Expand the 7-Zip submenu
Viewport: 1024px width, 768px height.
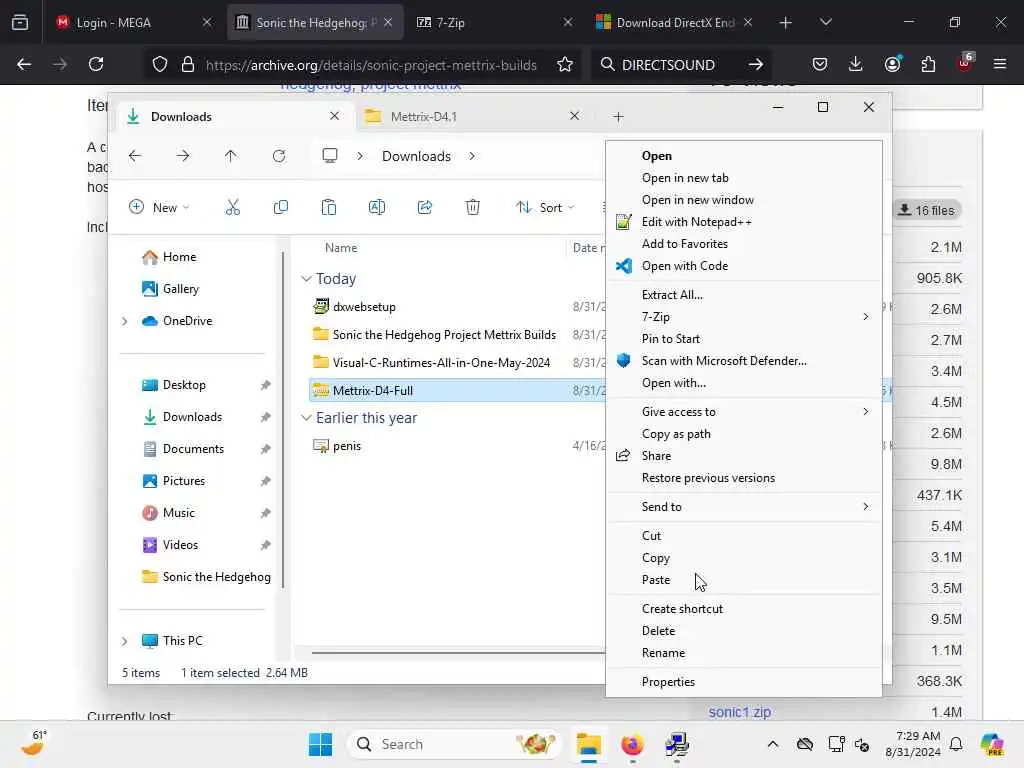[865, 317]
